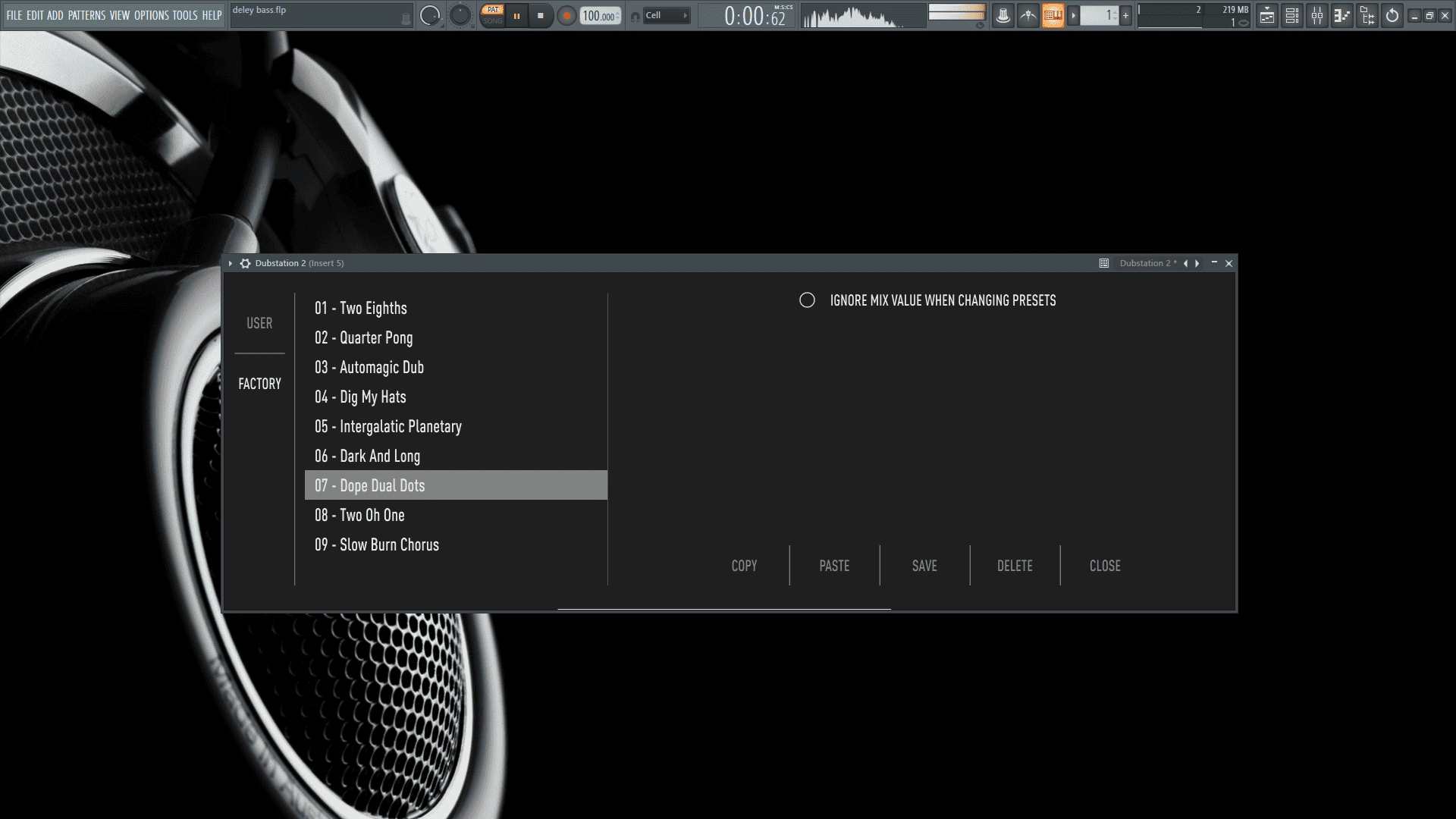The height and width of the screenshot is (819, 1456).
Task: Enable ignore mix value when changing presets
Action: coord(807,300)
